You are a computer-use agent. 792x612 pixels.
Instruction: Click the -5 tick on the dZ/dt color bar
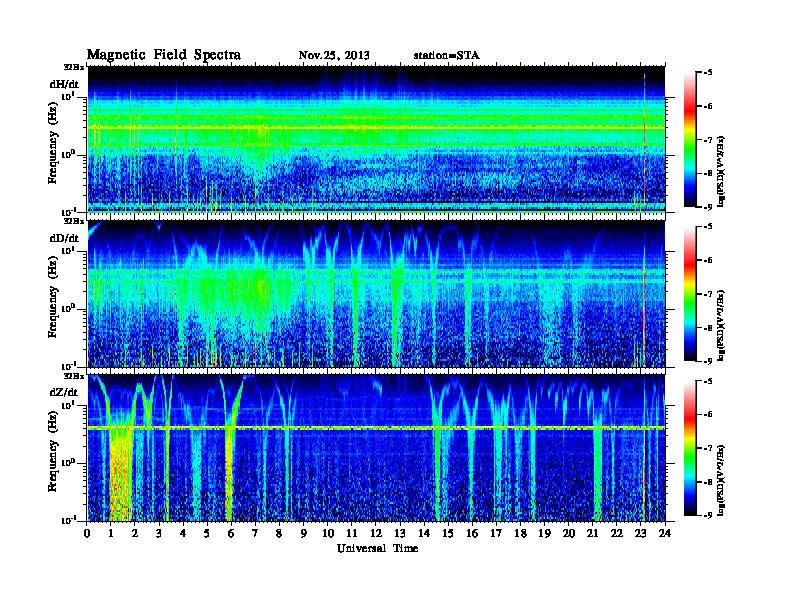coord(708,381)
